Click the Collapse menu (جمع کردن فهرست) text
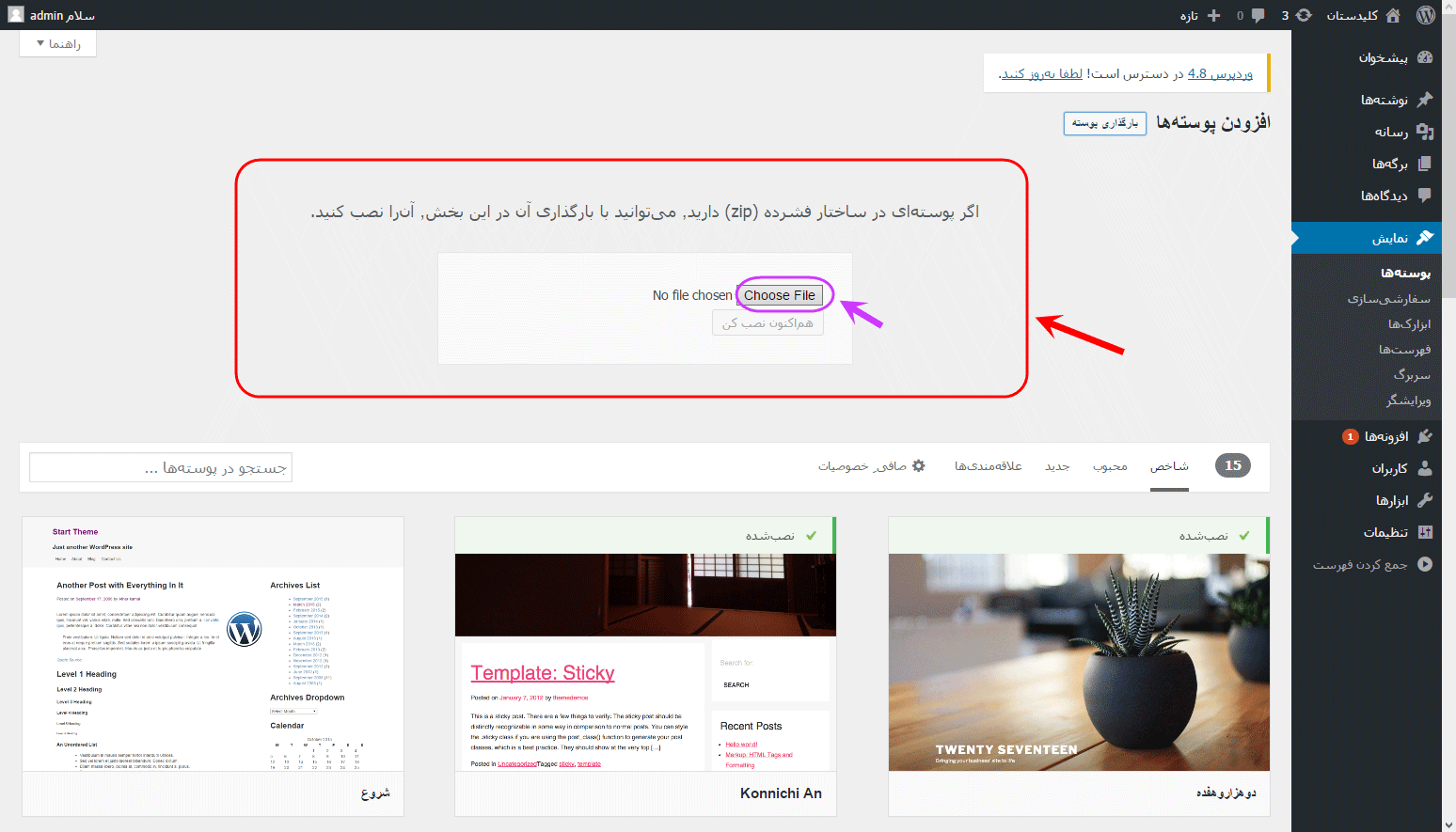This screenshot has width=1456, height=832. pos(1360,565)
